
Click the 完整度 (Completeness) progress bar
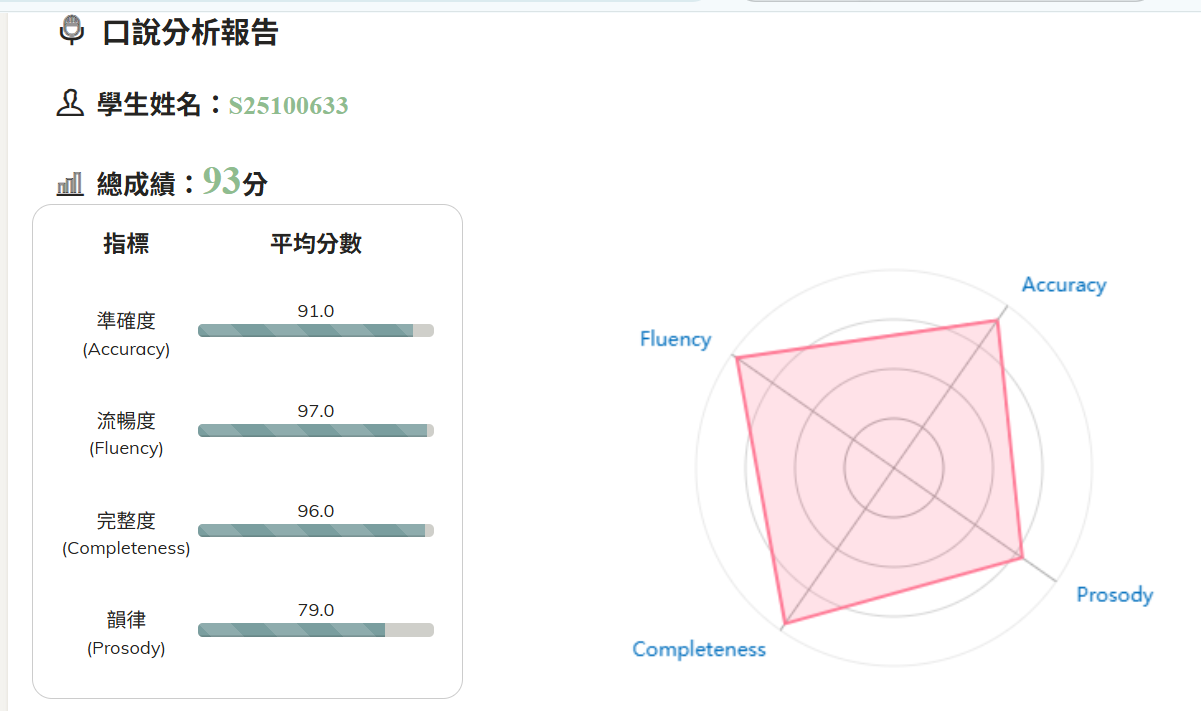click(x=315, y=531)
